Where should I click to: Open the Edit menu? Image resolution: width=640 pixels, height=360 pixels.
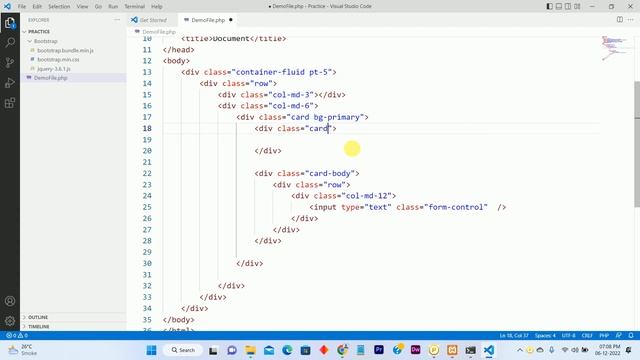click(x=37, y=7)
